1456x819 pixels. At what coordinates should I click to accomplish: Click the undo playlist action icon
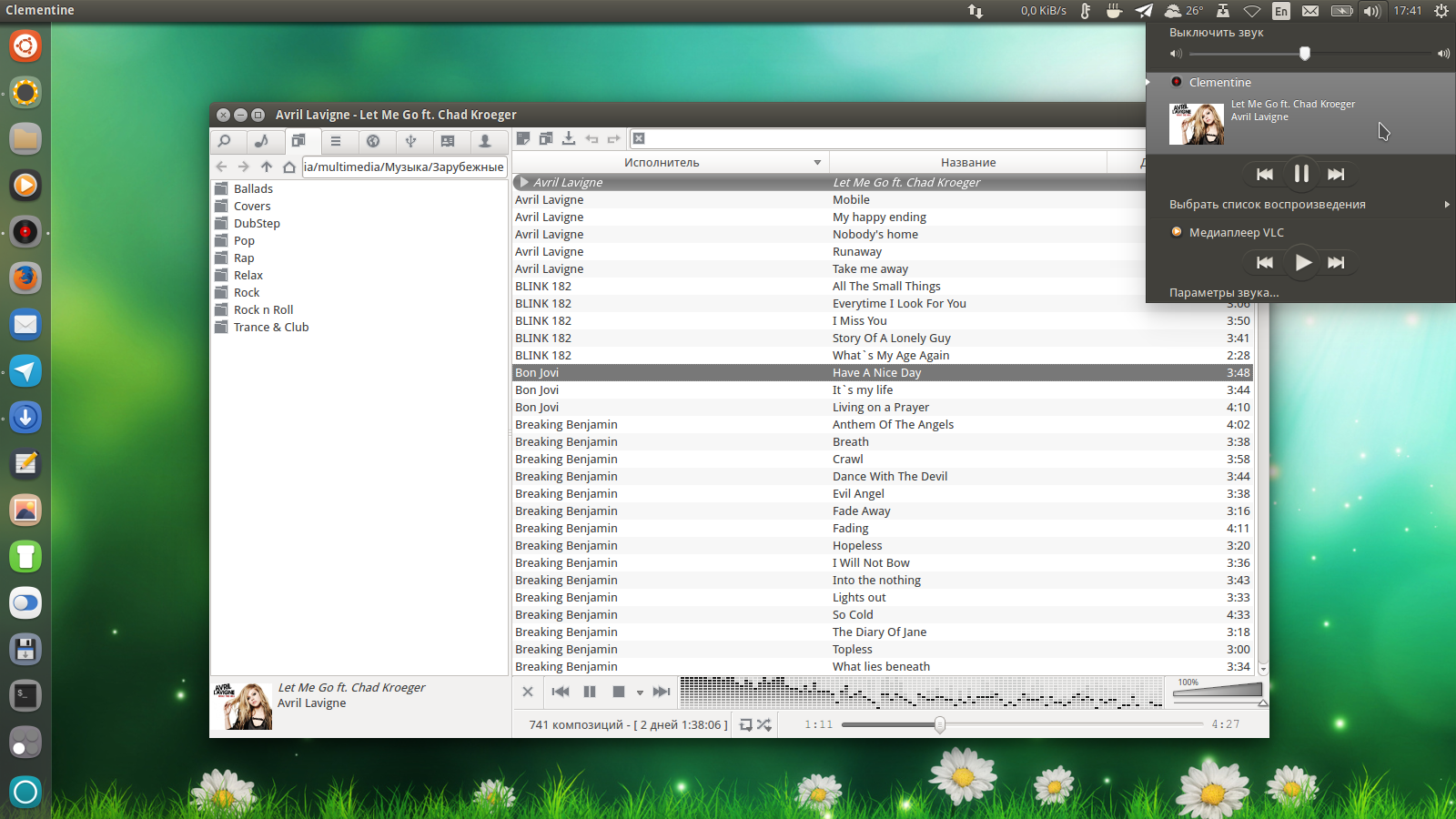click(591, 139)
